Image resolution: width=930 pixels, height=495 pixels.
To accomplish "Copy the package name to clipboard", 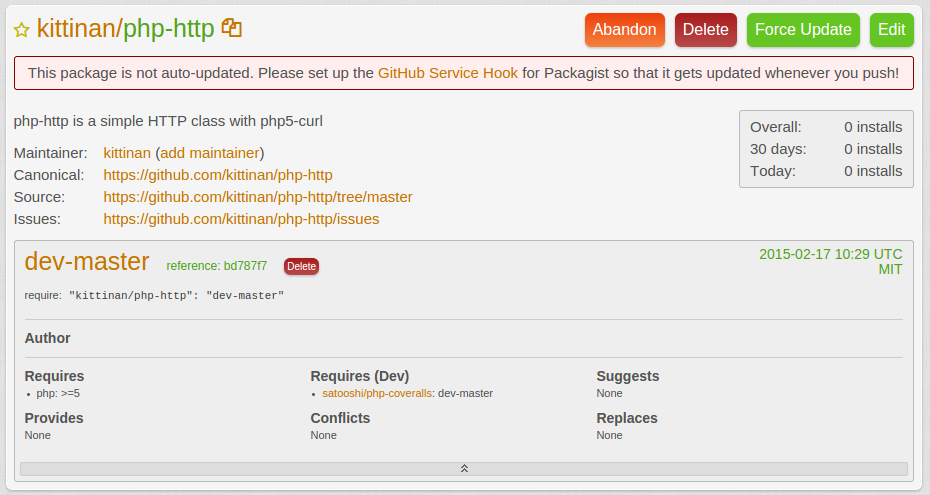I will [232, 28].
